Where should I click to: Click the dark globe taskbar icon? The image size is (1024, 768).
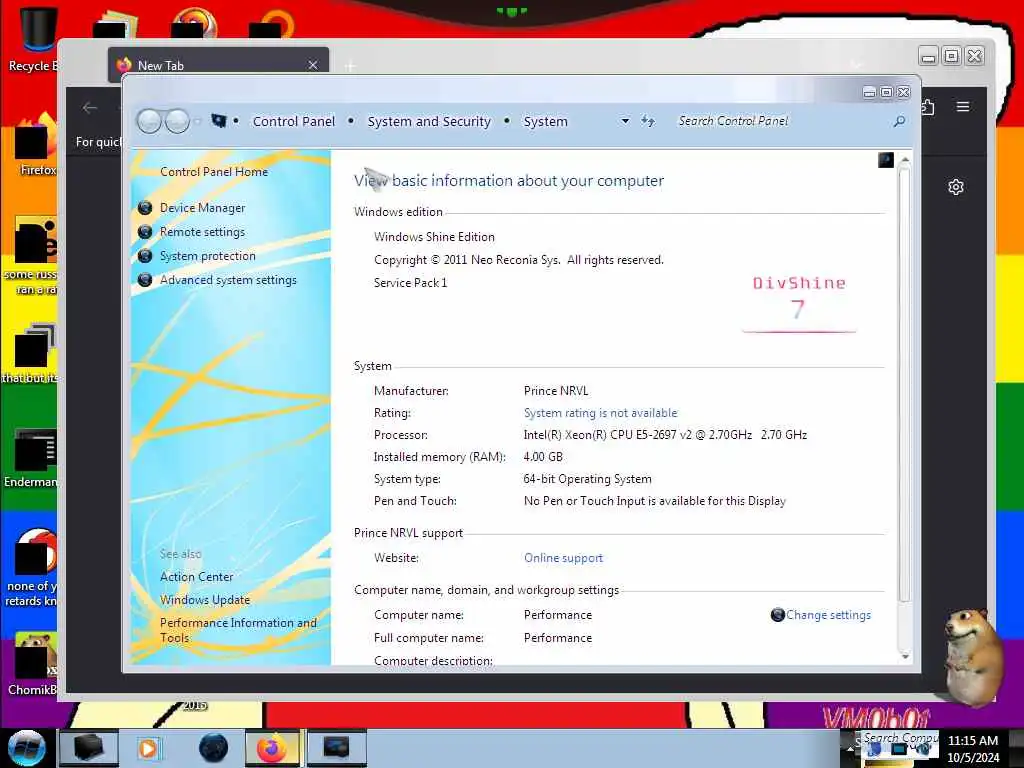[x=213, y=748]
